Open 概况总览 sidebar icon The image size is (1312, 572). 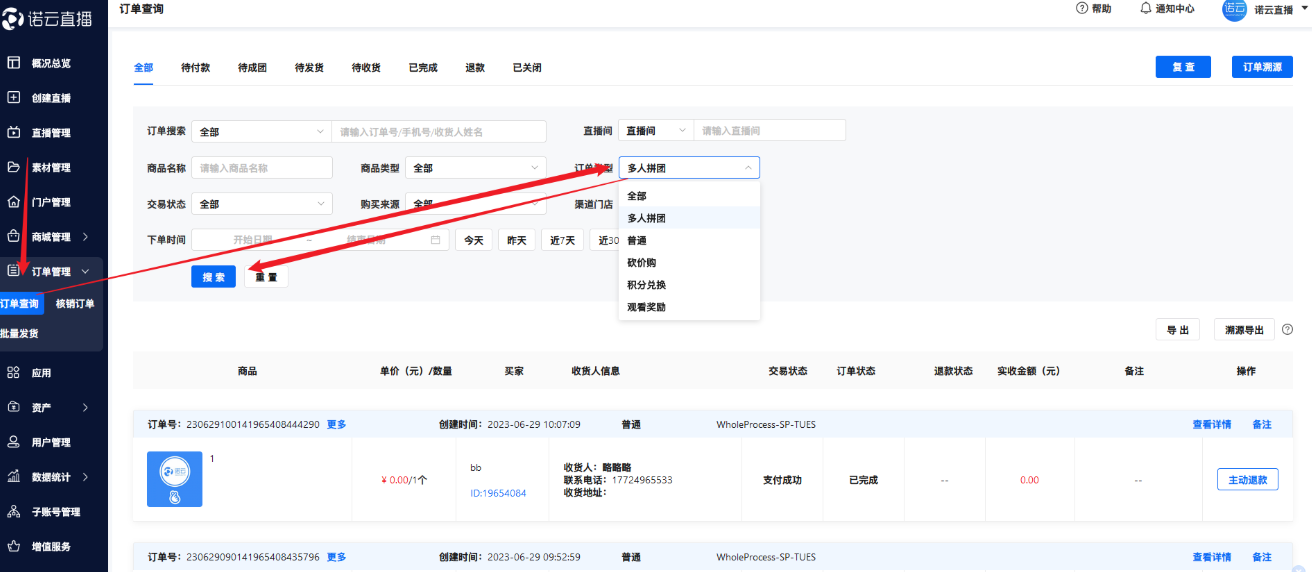(x=14, y=63)
